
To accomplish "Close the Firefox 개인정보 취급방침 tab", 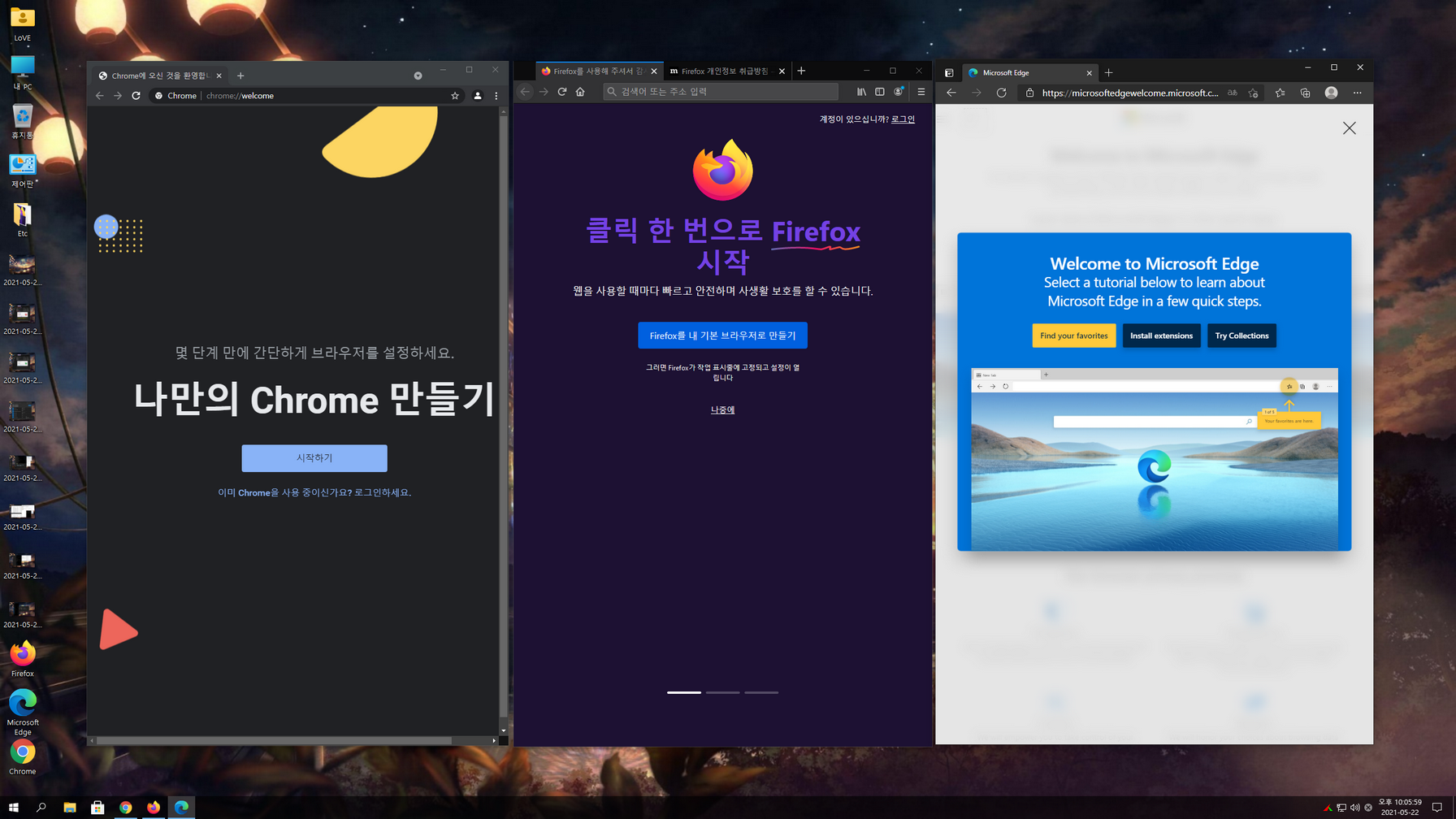I will point(782,71).
